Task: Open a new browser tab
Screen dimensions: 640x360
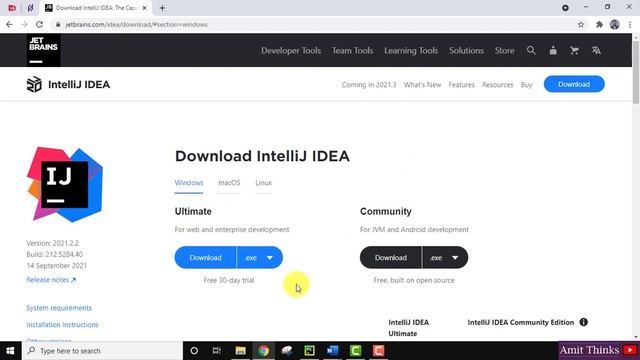Action: click(x=162, y=8)
